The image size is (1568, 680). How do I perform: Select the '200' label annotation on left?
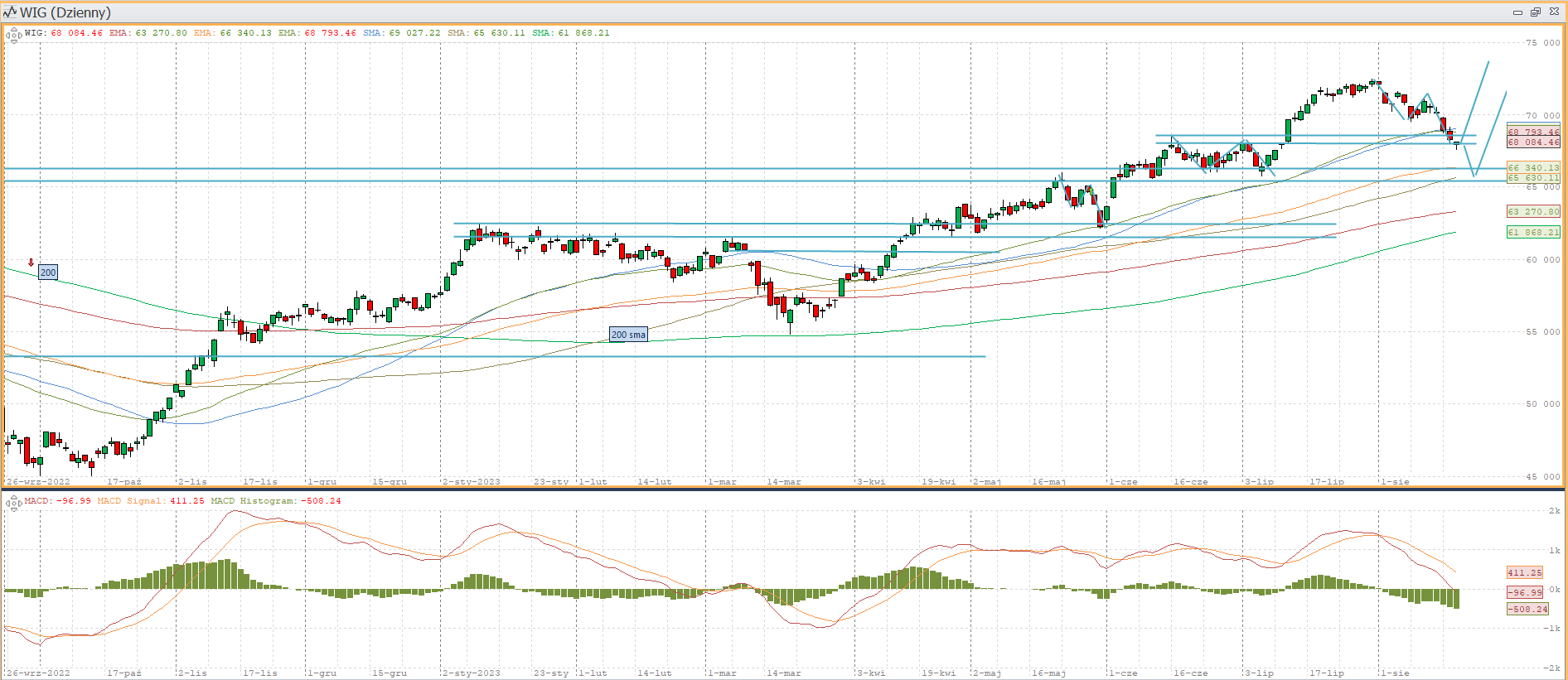click(48, 272)
